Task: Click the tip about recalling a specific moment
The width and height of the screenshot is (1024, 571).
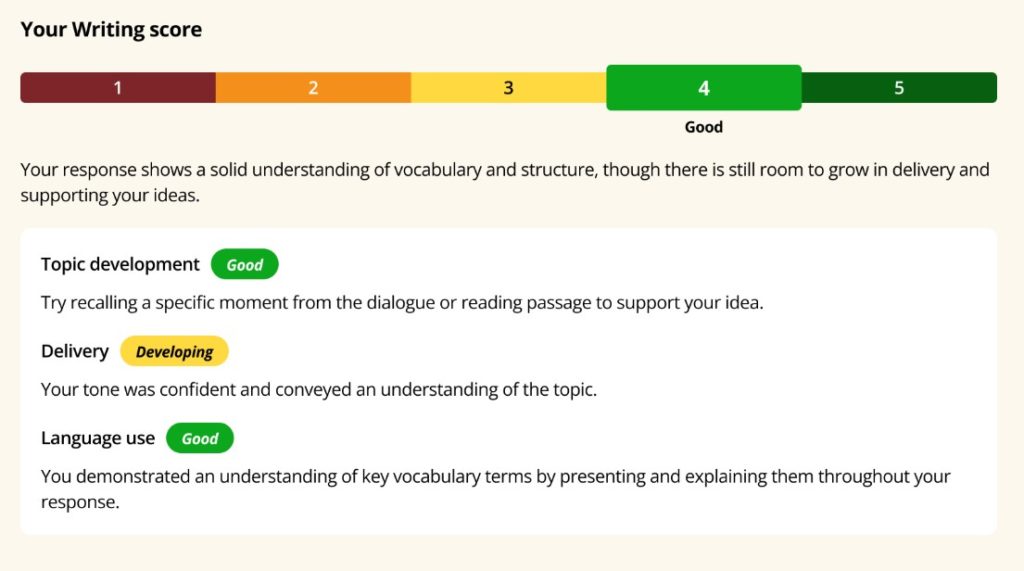Action: coord(401,302)
